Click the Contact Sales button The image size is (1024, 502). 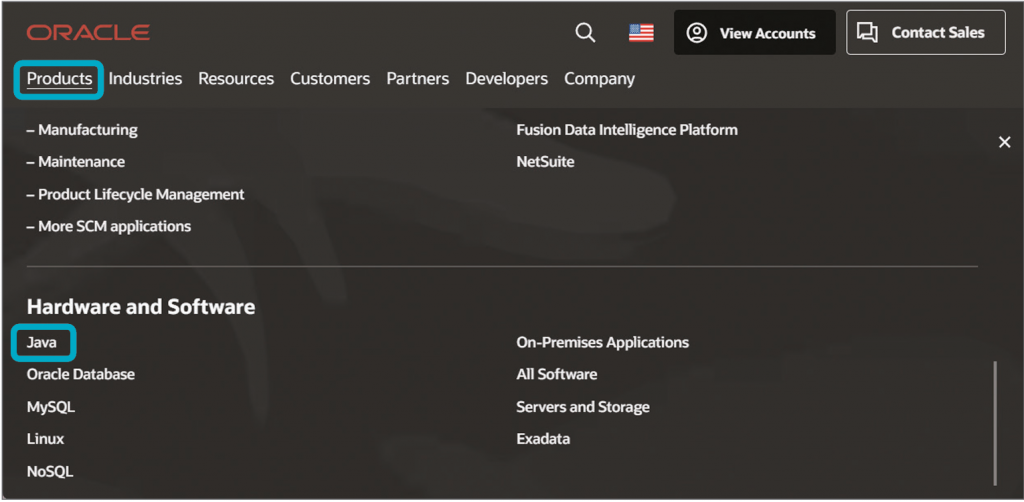pyautogui.click(x=925, y=33)
